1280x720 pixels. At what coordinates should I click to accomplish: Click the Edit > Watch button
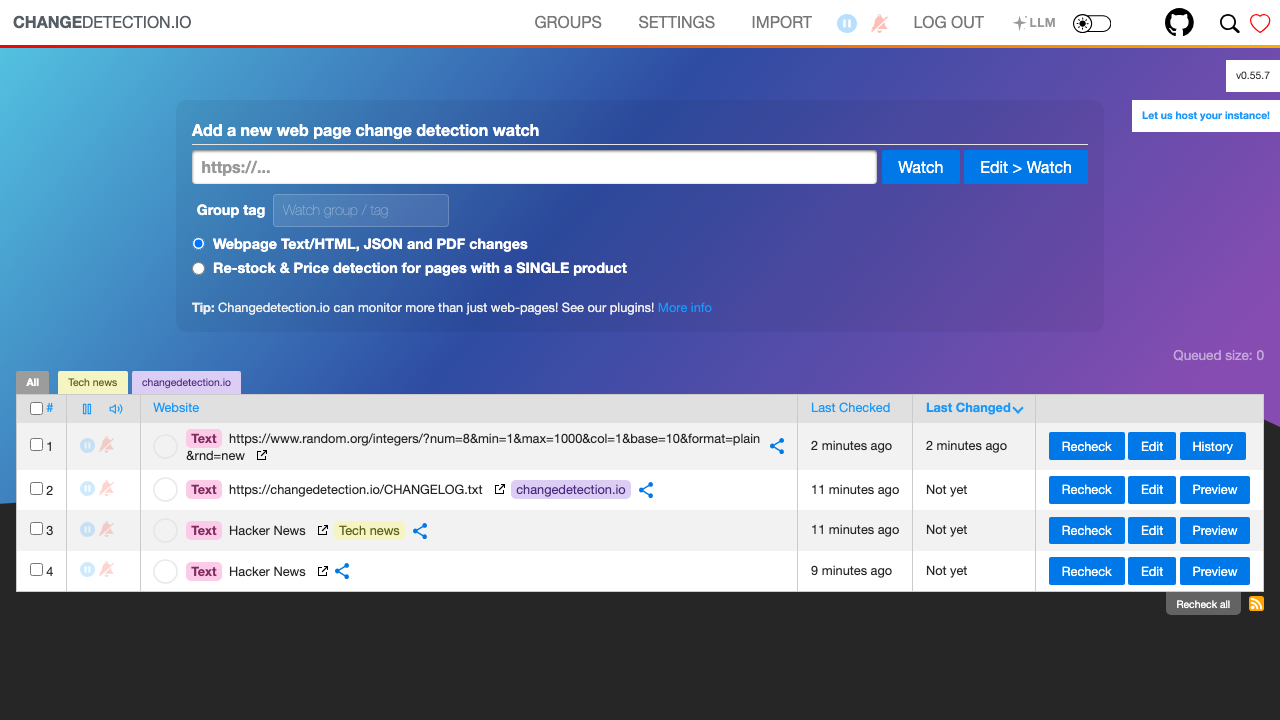pos(1026,167)
